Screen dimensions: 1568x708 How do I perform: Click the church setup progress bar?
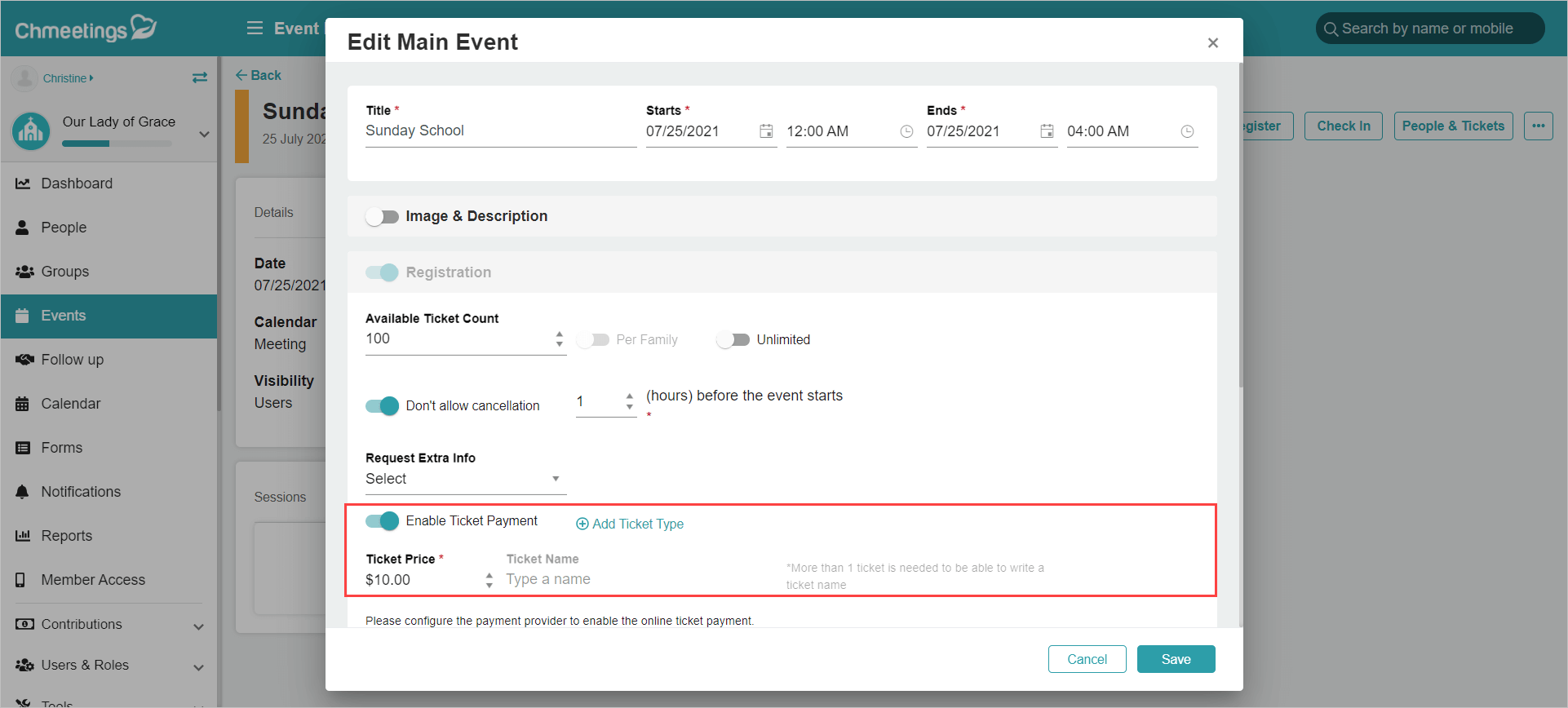tap(117, 144)
